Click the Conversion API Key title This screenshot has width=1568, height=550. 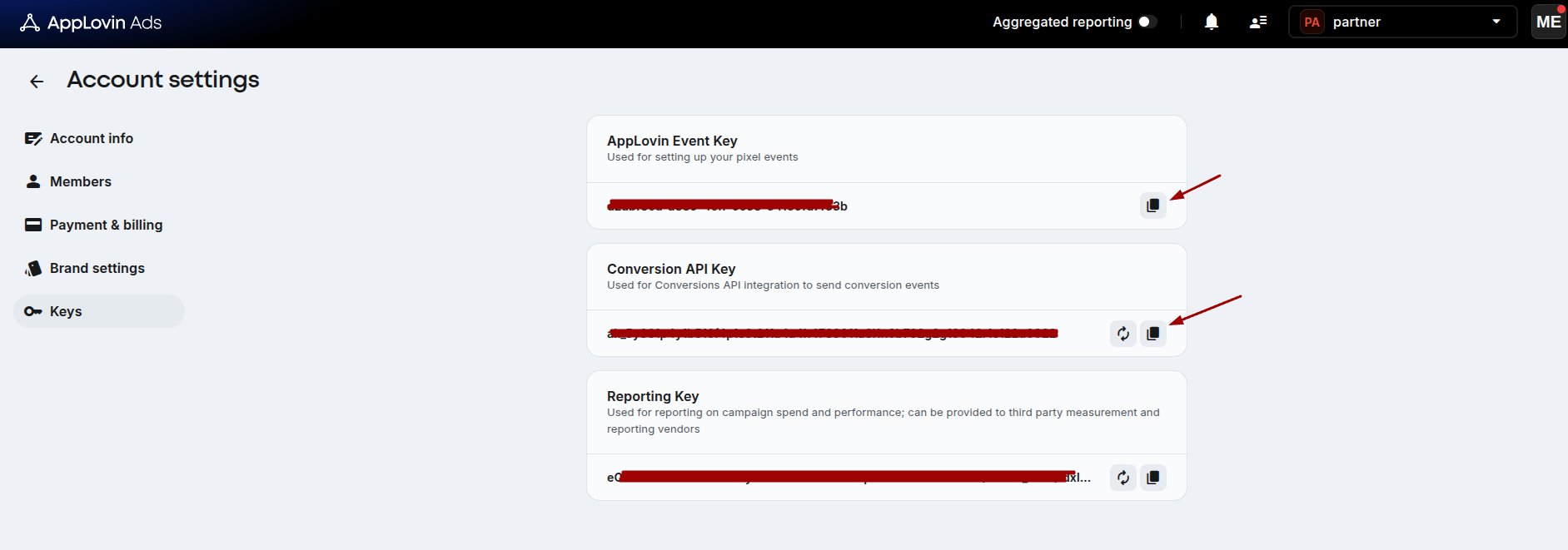point(671,269)
